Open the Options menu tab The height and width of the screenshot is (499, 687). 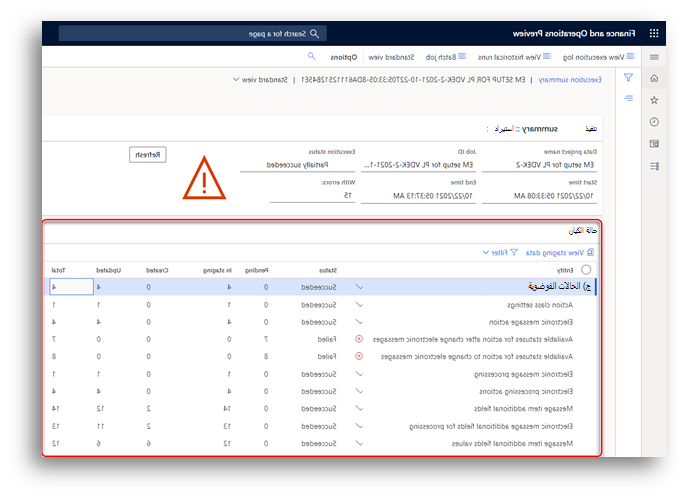[x=344, y=57]
